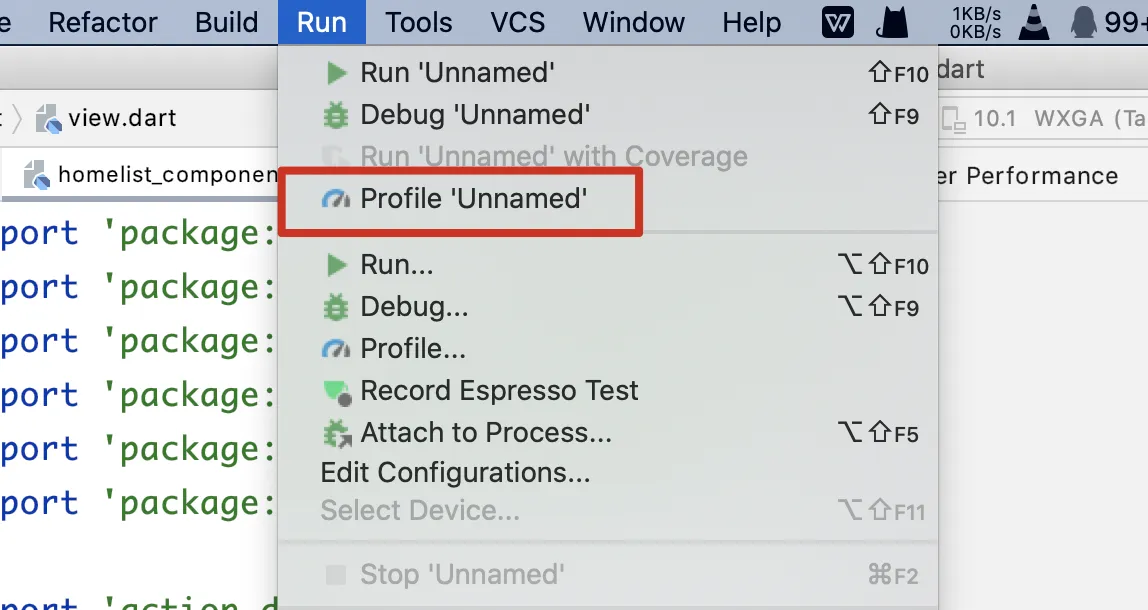Viewport: 1148px width, 610px height.
Task: Click the green Run 'Unnamed' play icon
Action: point(335,73)
